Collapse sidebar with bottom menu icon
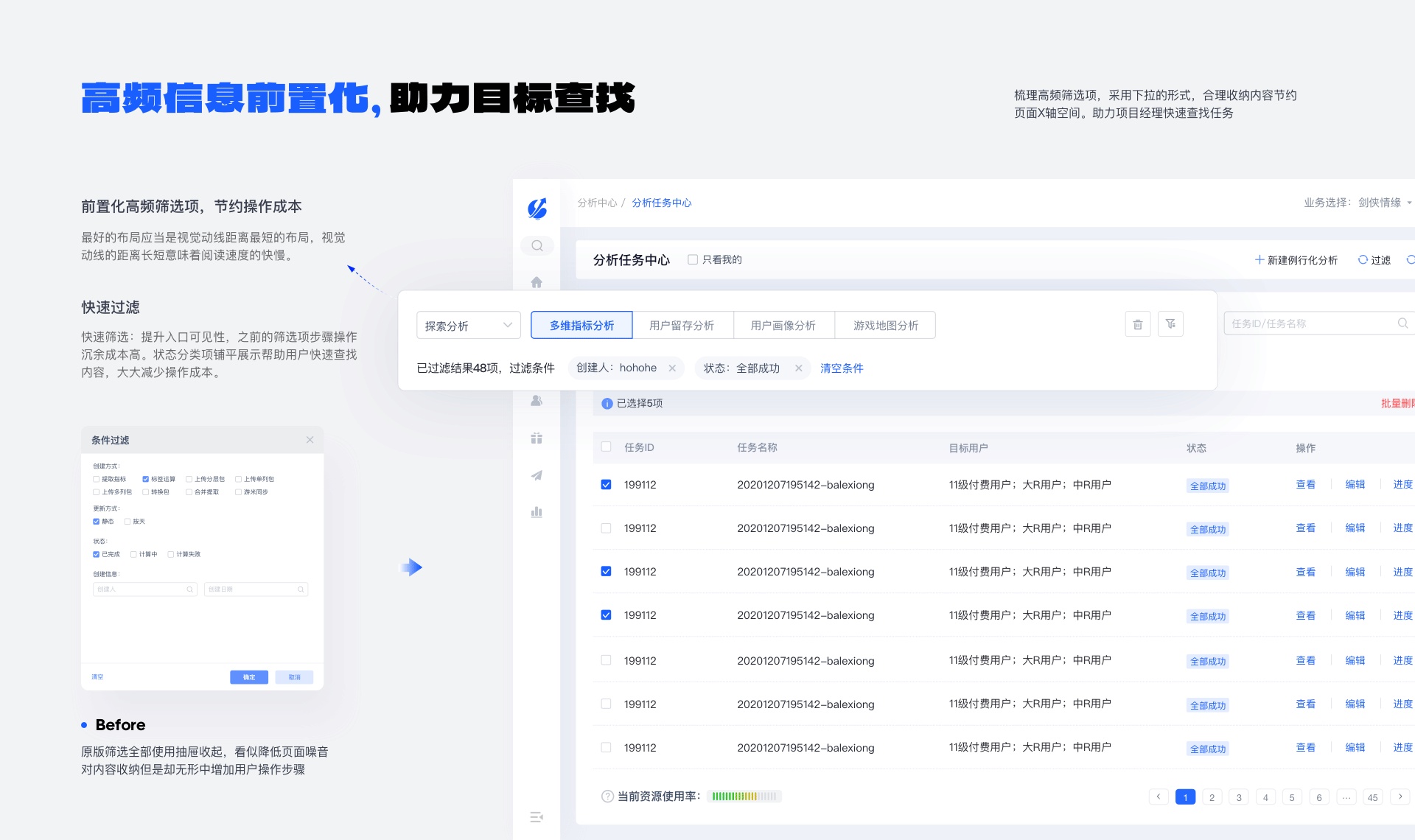 [x=537, y=816]
